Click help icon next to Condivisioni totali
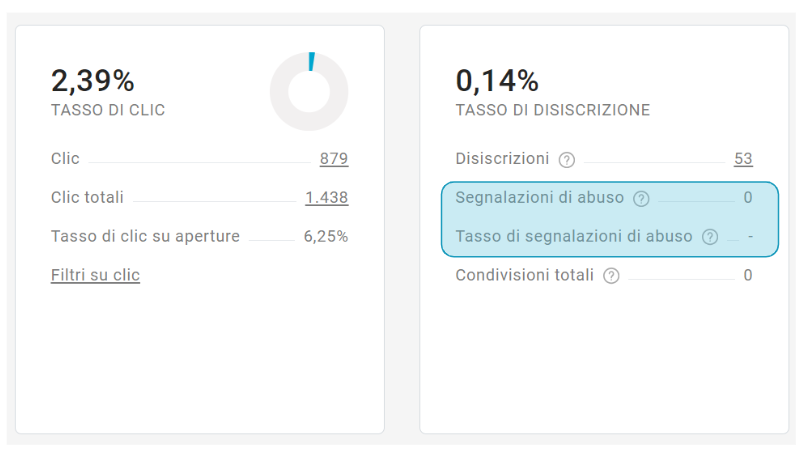 coord(611,276)
